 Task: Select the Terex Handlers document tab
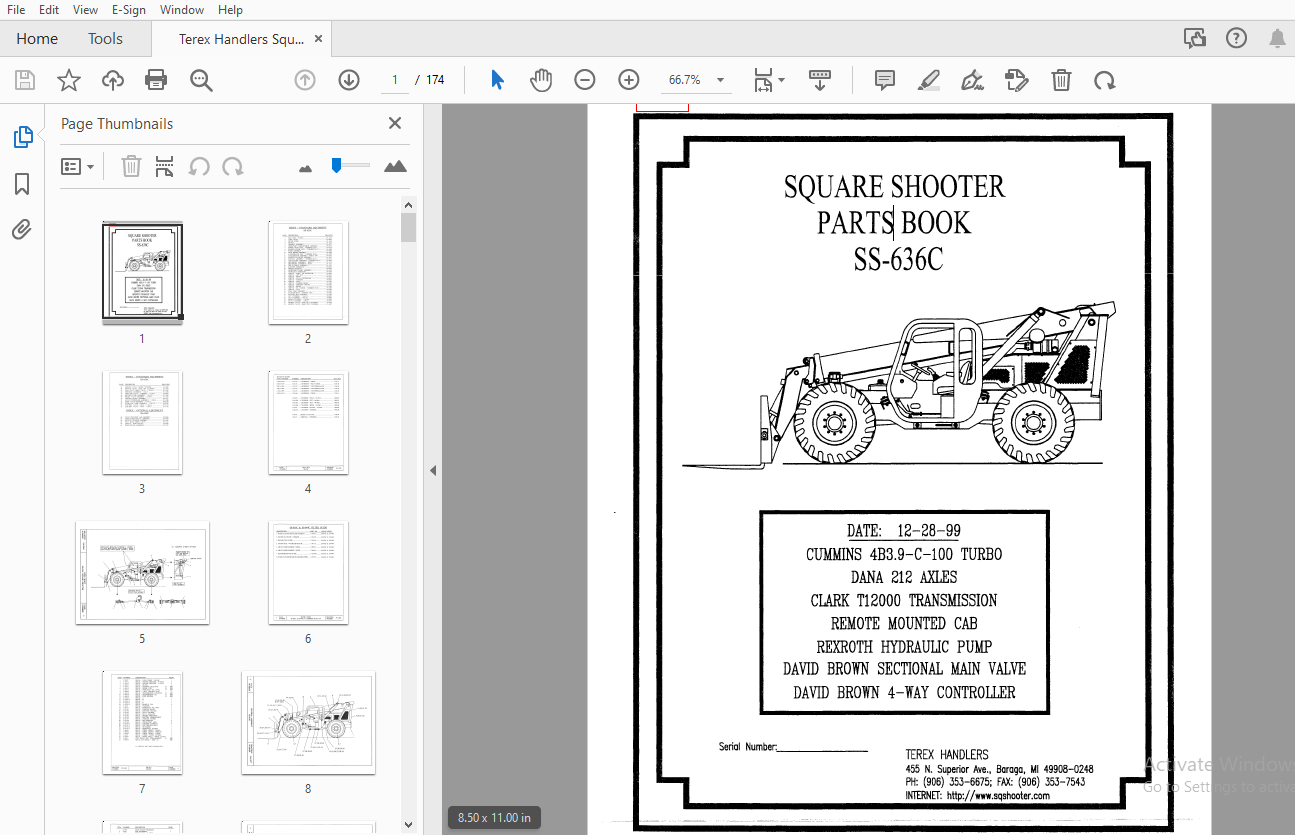(x=240, y=39)
